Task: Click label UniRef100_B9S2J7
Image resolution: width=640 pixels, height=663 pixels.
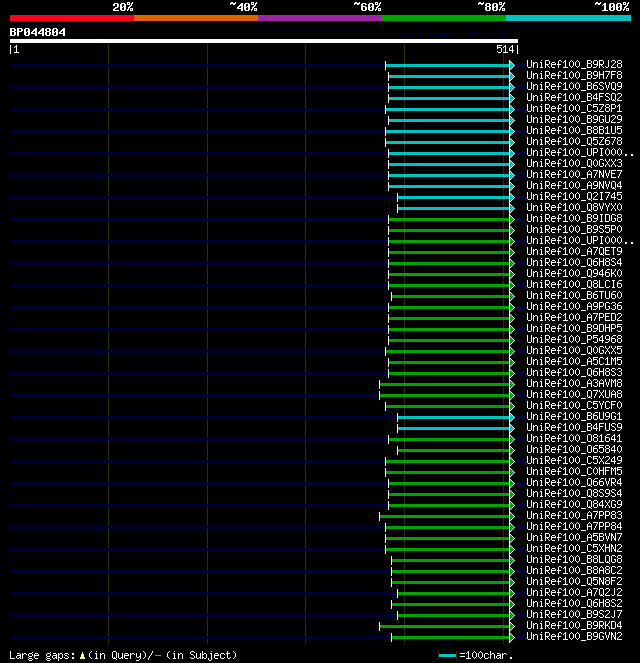Action: click(x=574, y=614)
